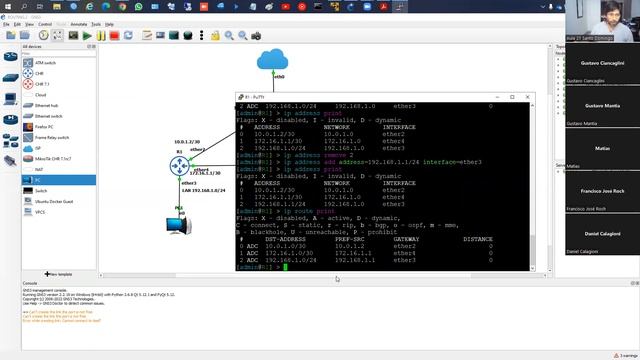Select the Insert a picture tool
Screen dimensions: 640x360
tap(160, 36)
